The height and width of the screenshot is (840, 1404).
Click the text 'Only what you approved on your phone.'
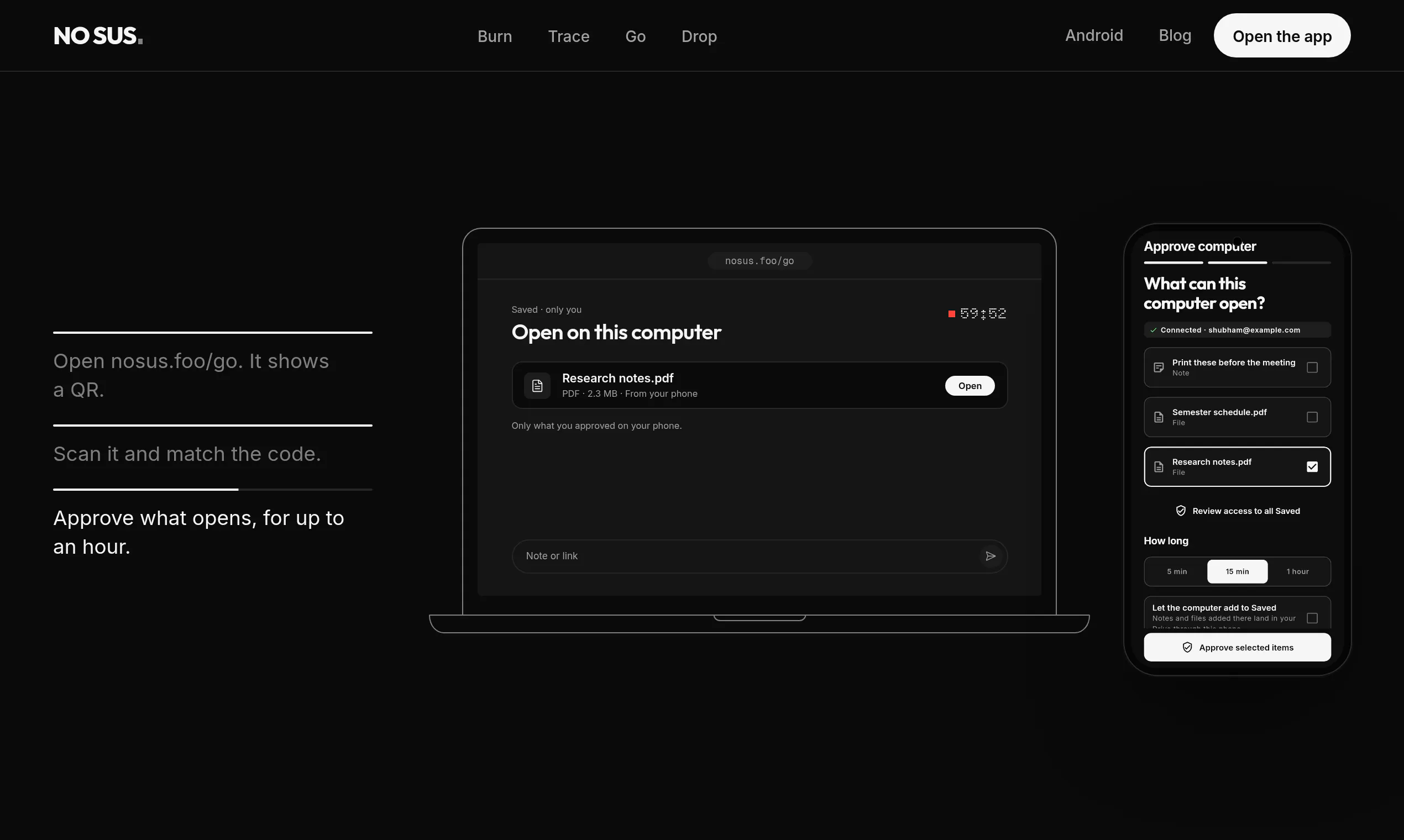[596, 426]
